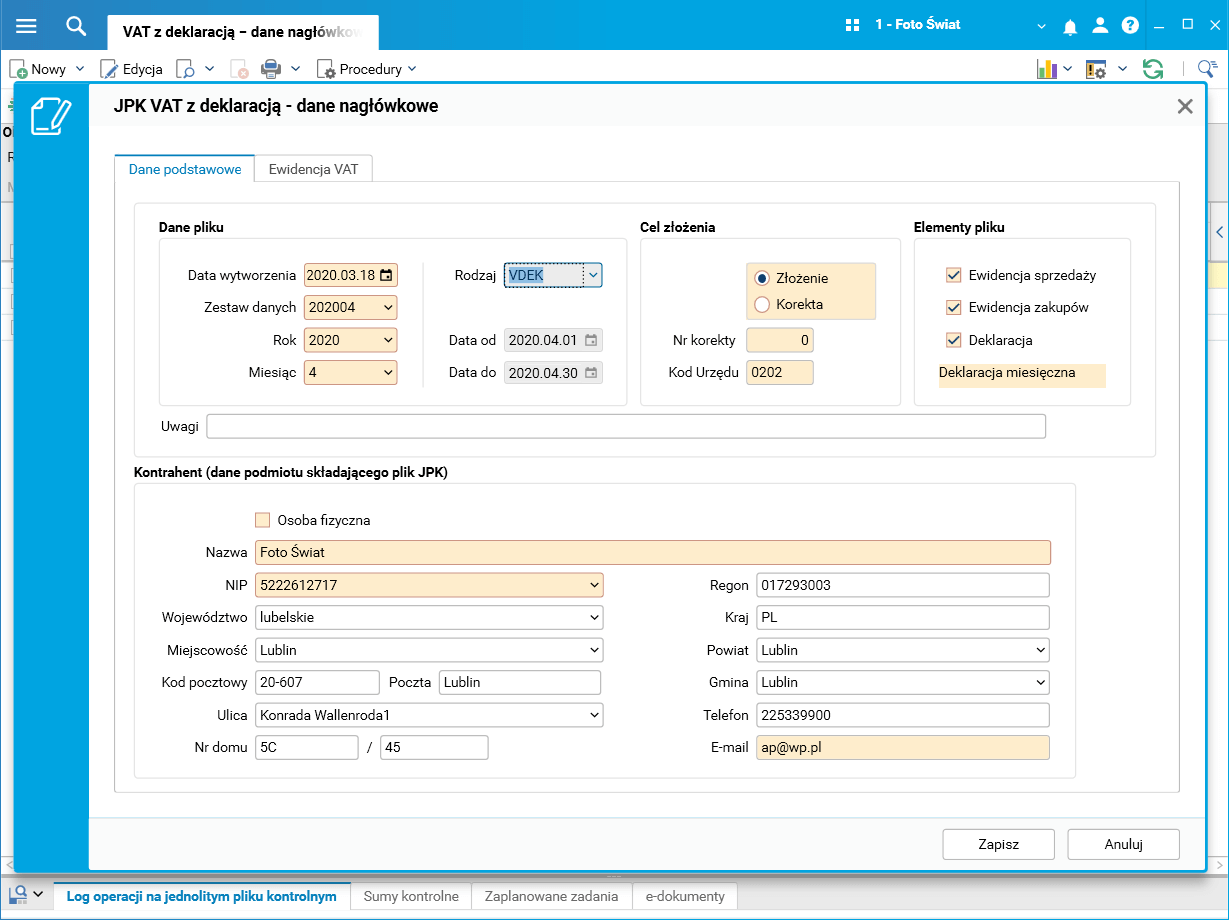Uncheck the Deklaracja checkbox
This screenshot has height=920, width=1229.
click(x=953, y=340)
